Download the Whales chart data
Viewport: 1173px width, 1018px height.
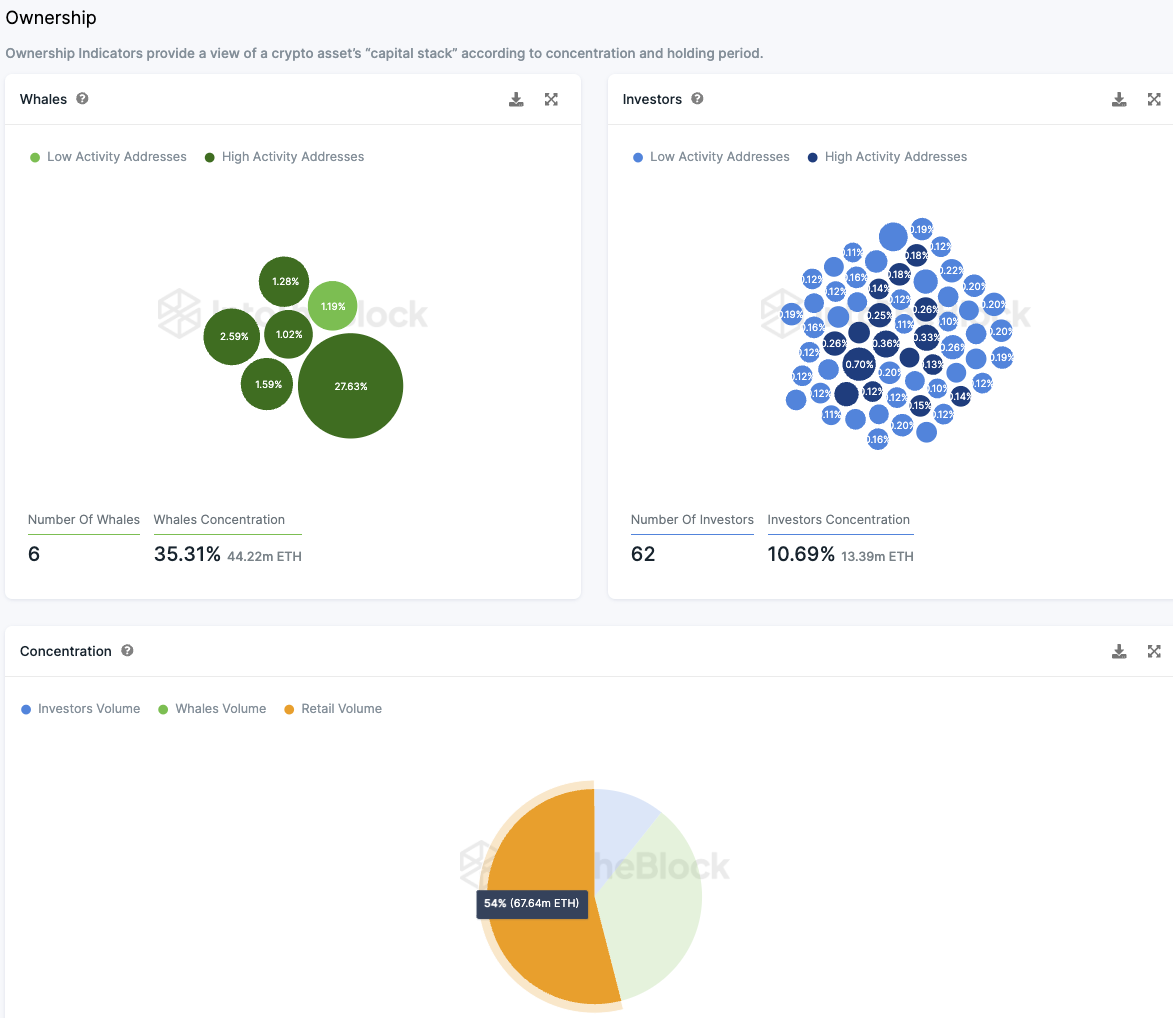click(x=516, y=99)
